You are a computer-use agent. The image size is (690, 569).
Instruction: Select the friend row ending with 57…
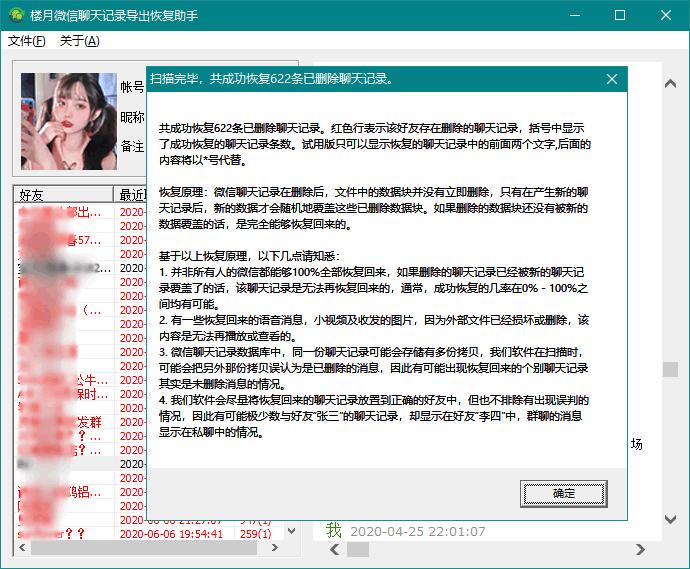tap(81, 240)
